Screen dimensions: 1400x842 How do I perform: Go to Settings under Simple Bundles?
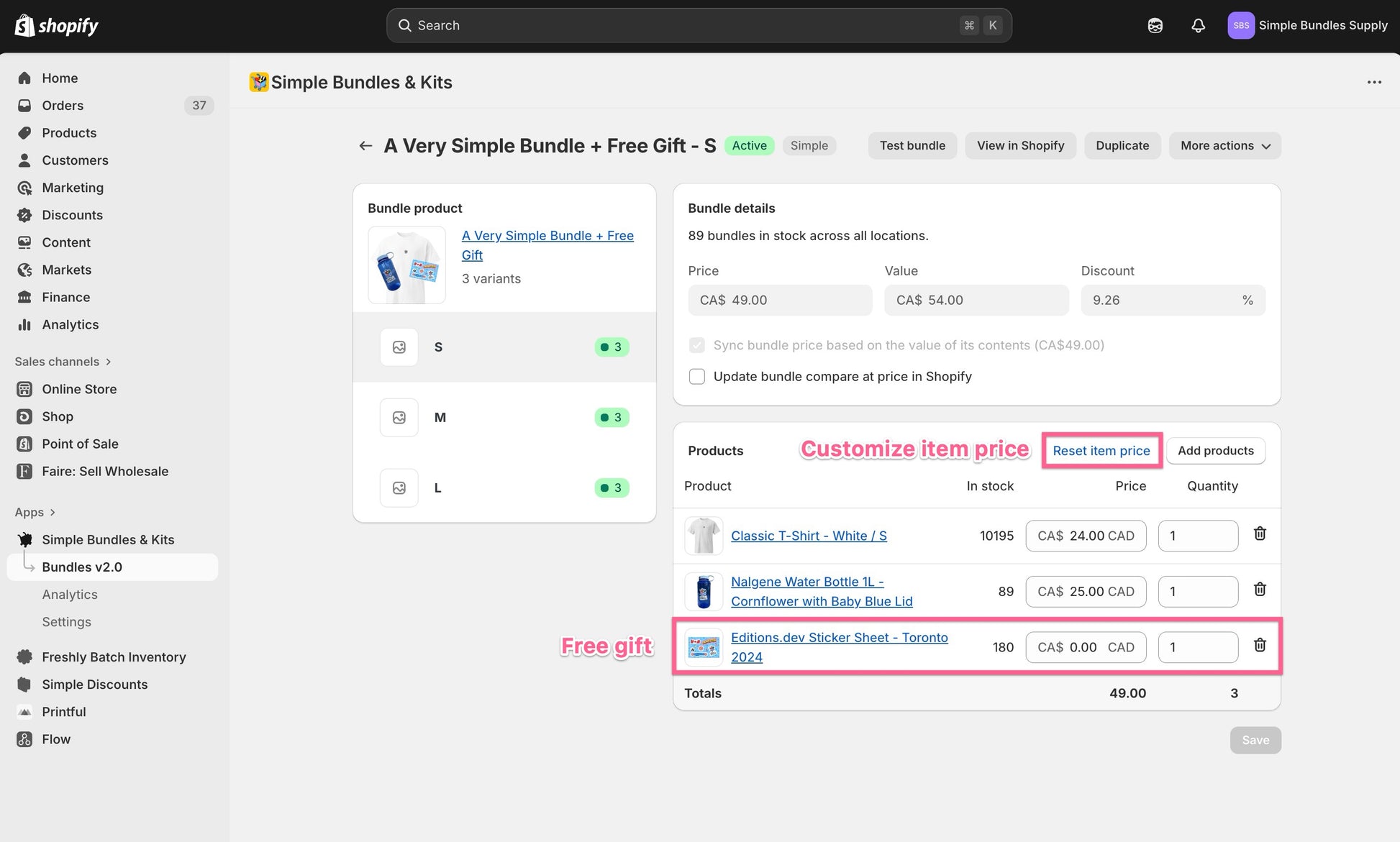(x=66, y=622)
